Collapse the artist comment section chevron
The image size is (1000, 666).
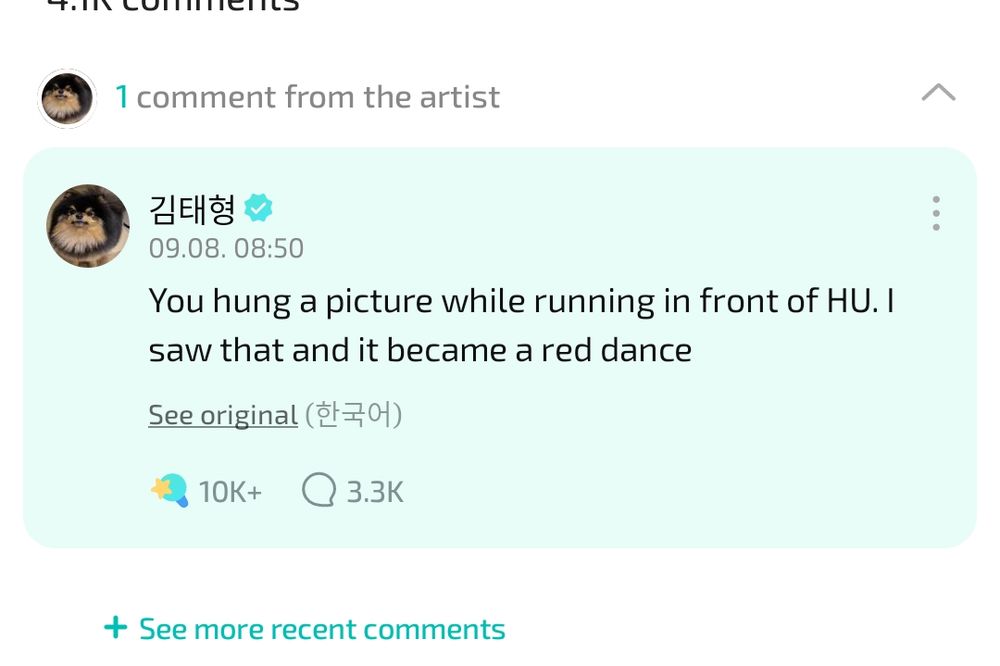(x=937, y=94)
